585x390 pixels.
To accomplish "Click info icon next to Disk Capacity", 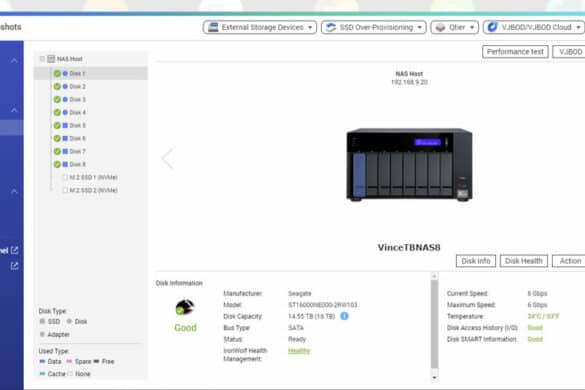I will pos(344,316).
